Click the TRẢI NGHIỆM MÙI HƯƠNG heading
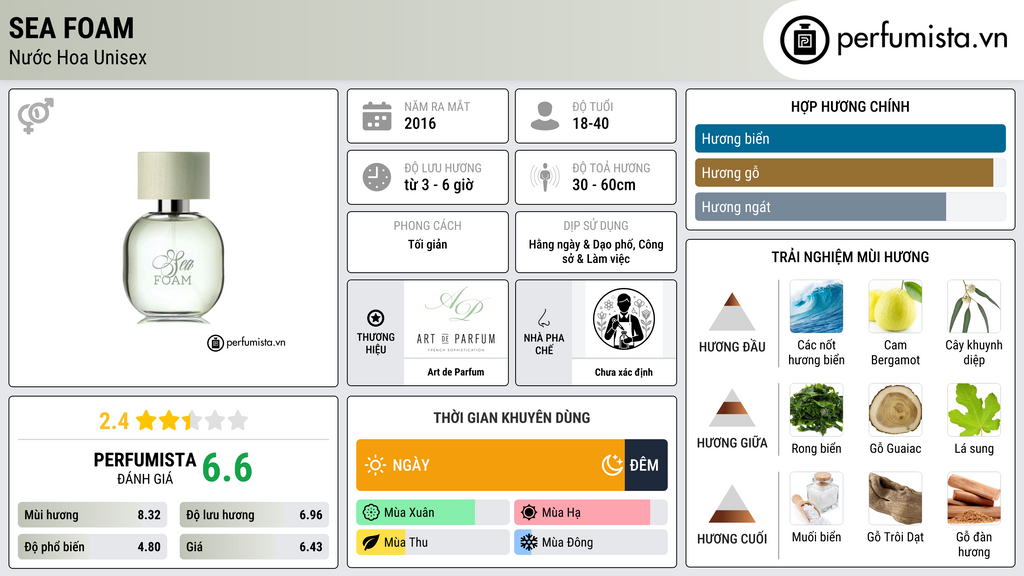Image resolution: width=1024 pixels, height=576 pixels. [x=850, y=257]
